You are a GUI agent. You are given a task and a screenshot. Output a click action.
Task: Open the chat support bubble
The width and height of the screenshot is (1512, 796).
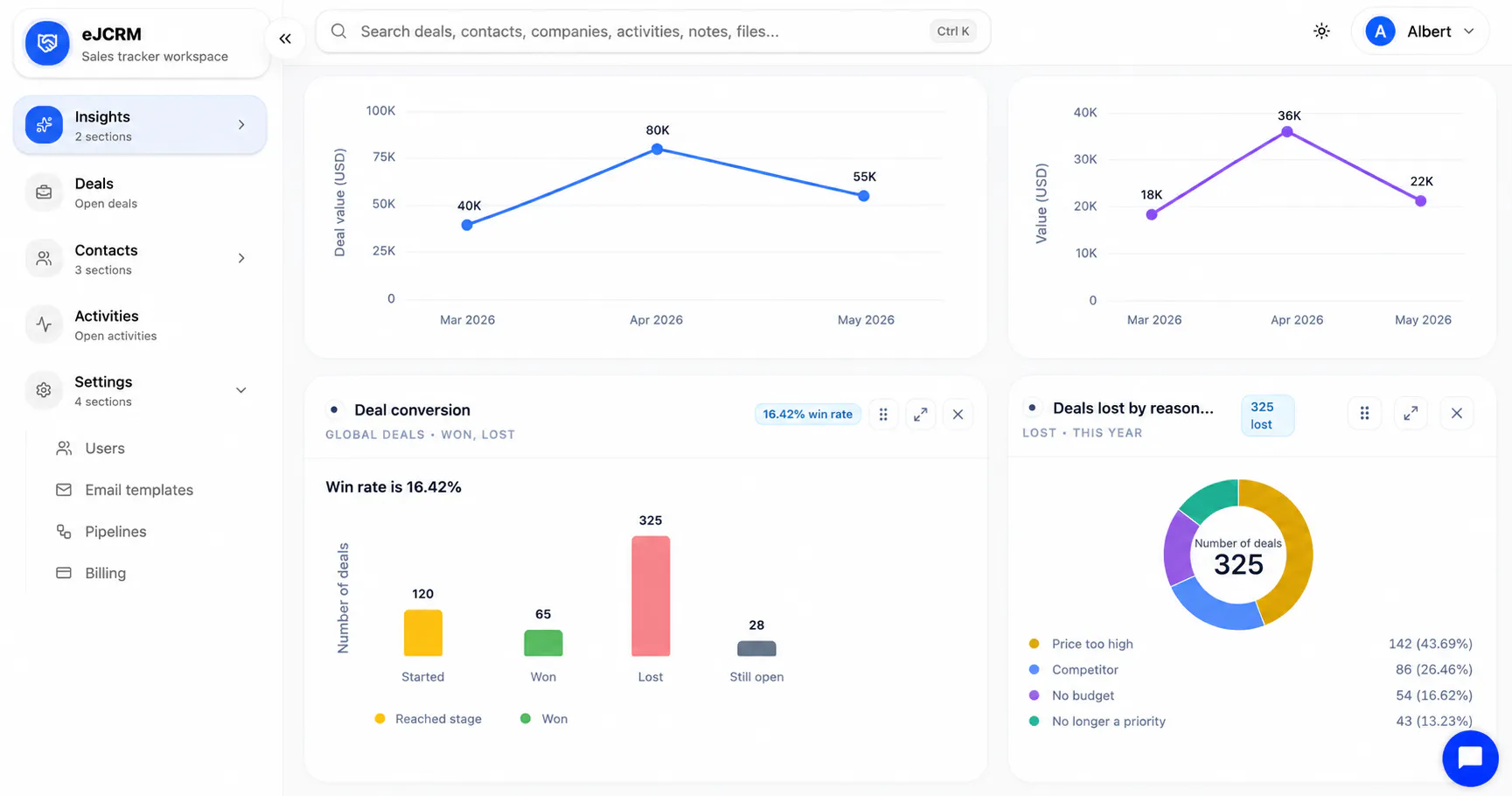pos(1470,758)
